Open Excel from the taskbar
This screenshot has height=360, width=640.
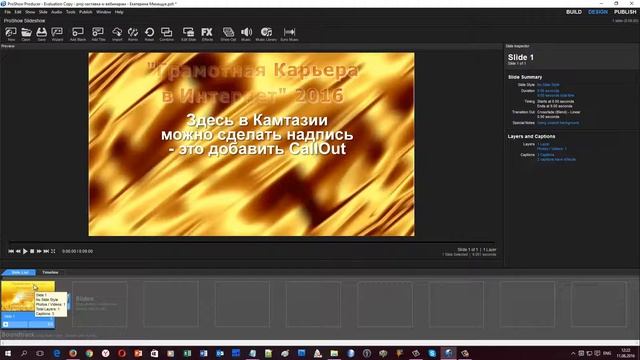(x=187, y=353)
